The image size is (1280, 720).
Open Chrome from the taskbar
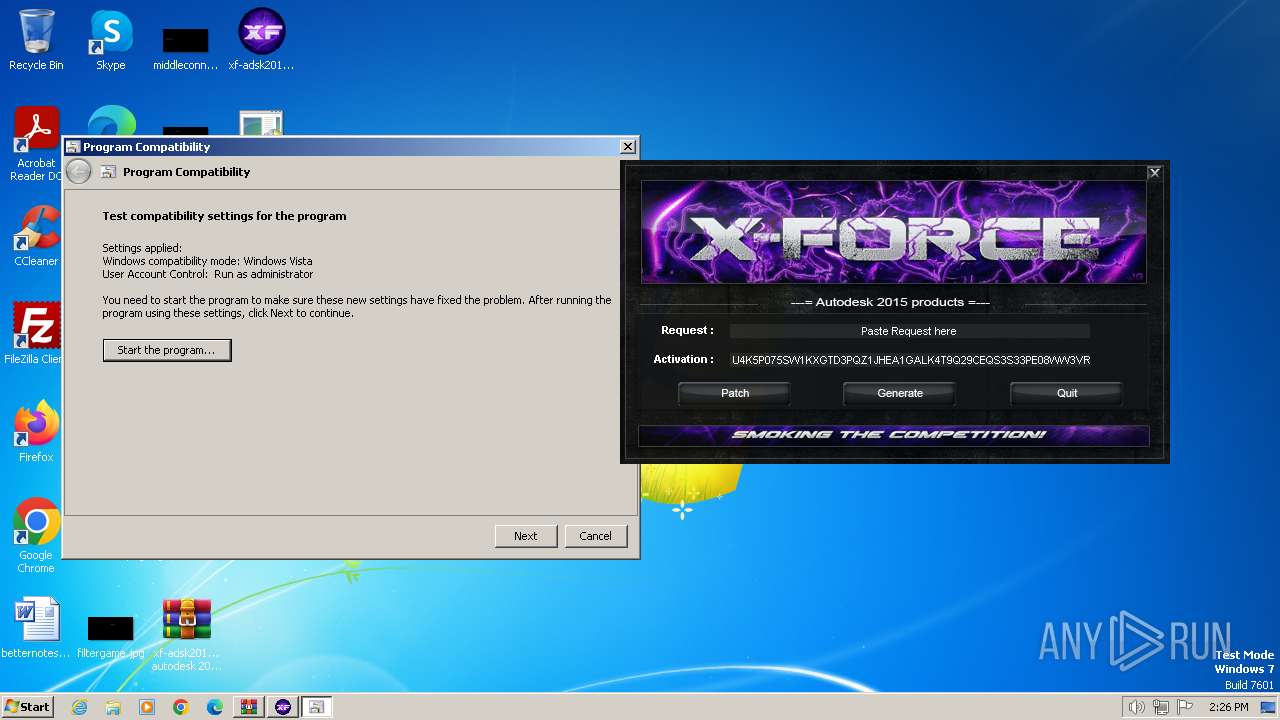point(181,707)
